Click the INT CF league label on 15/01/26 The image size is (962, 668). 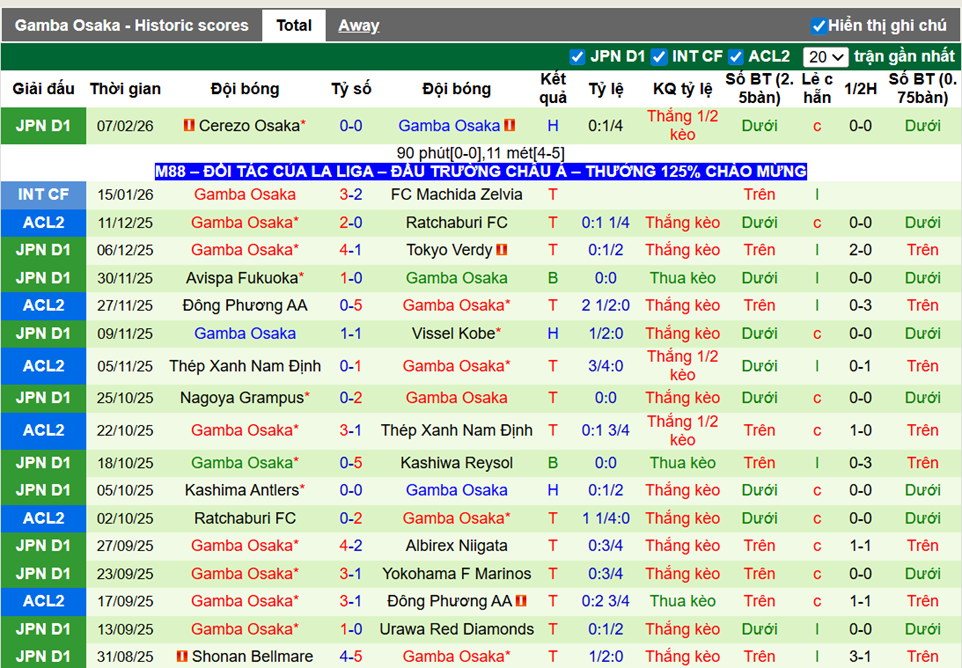pyautogui.click(x=44, y=194)
